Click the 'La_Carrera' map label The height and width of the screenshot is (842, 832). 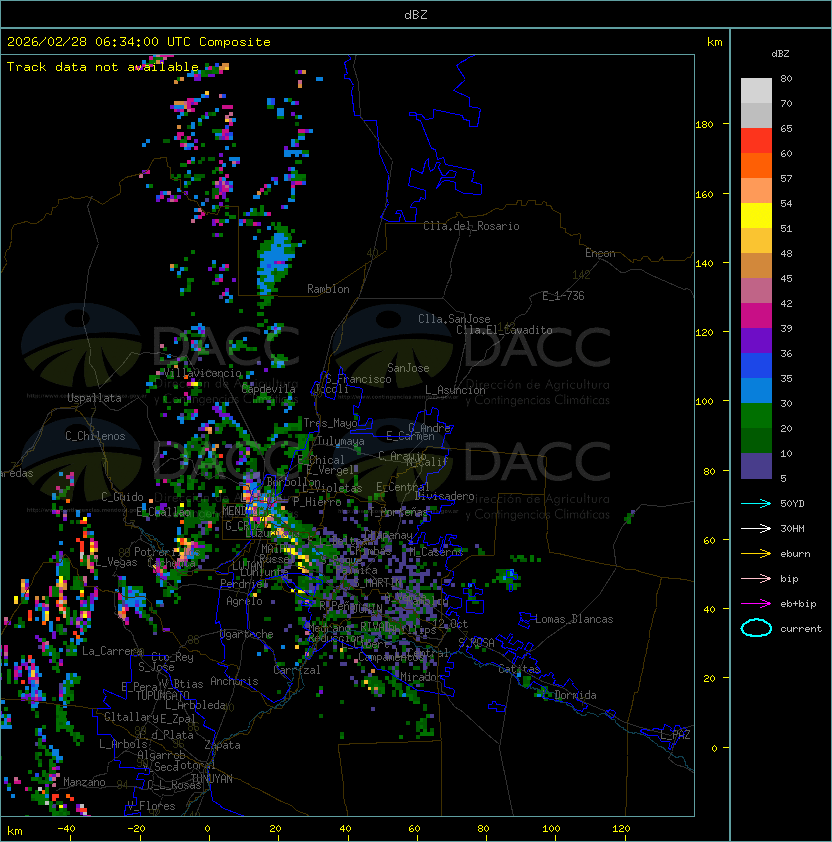pos(112,651)
